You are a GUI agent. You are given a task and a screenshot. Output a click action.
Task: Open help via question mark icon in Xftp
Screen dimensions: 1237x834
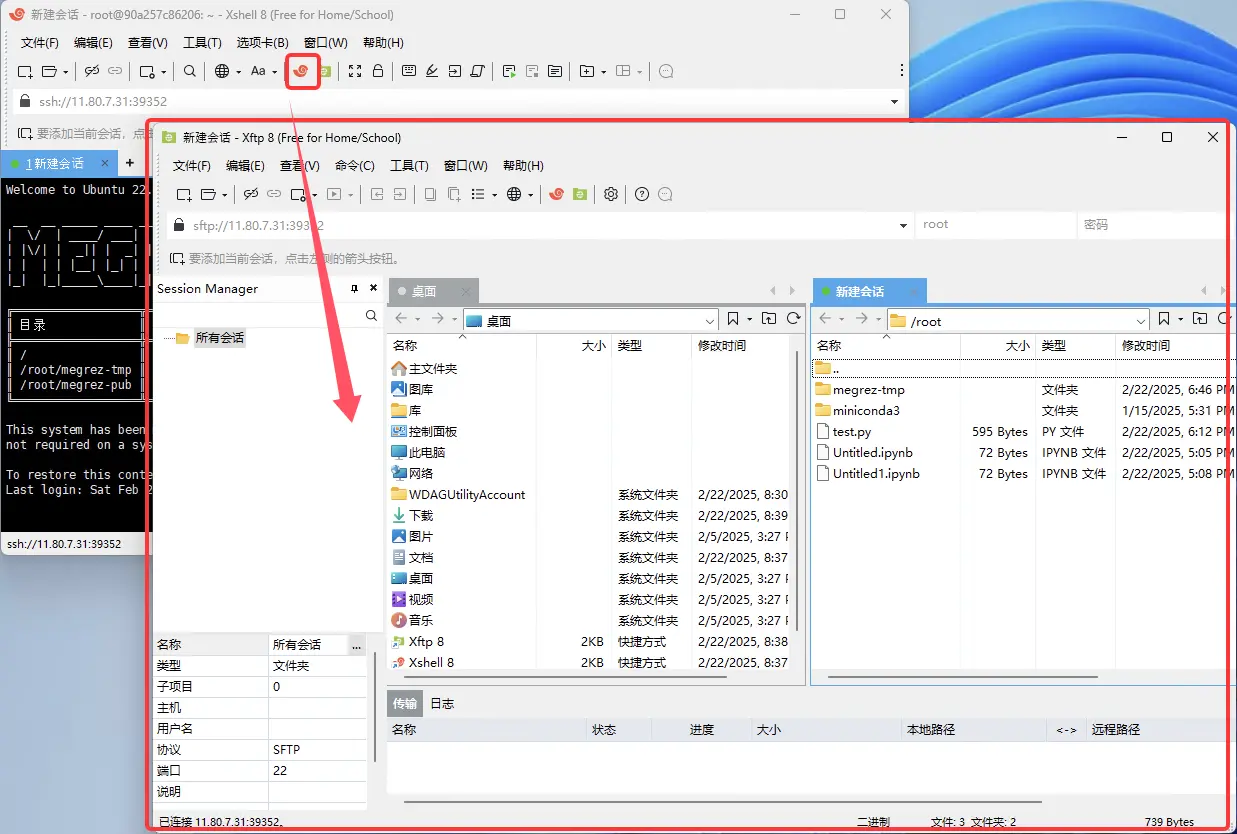coord(640,194)
